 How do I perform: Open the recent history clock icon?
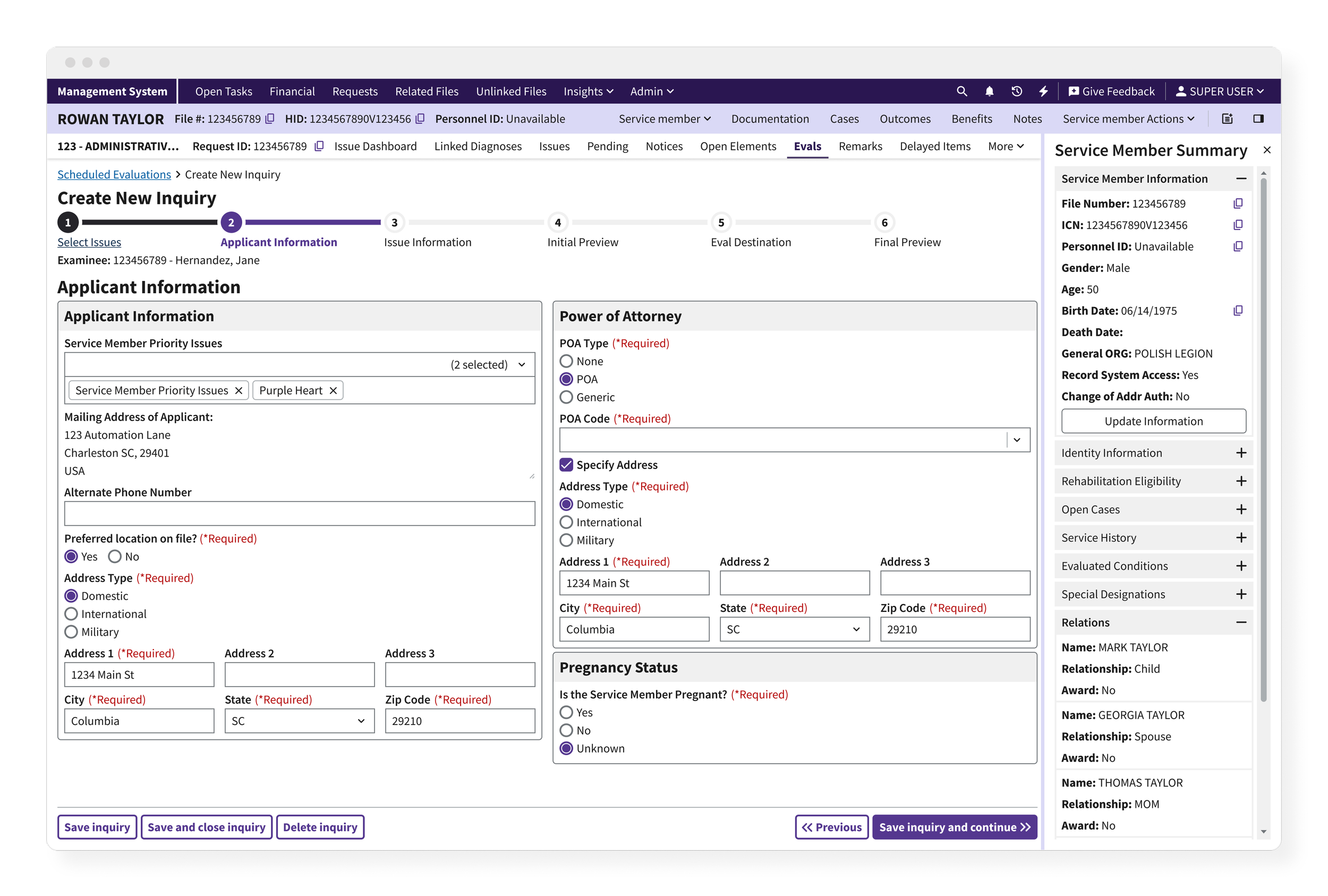[1017, 91]
